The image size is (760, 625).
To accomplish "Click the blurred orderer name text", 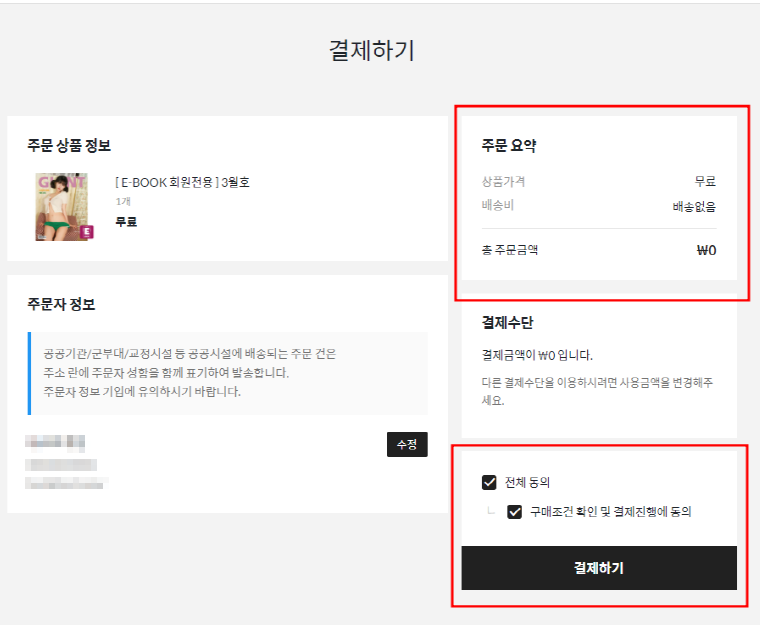I will (x=56, y=441).
